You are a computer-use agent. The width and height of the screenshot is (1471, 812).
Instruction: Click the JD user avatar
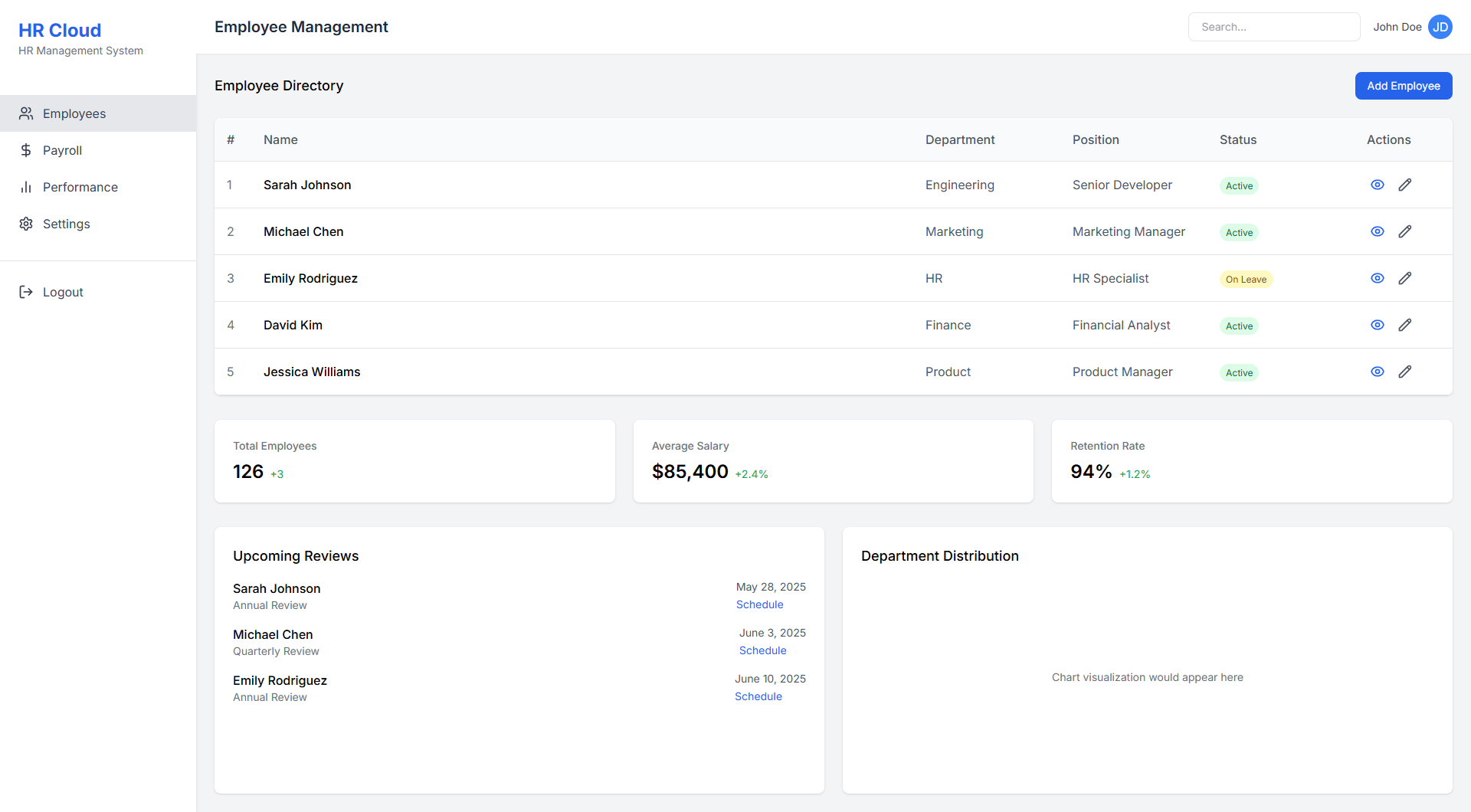click(1440, 27)
